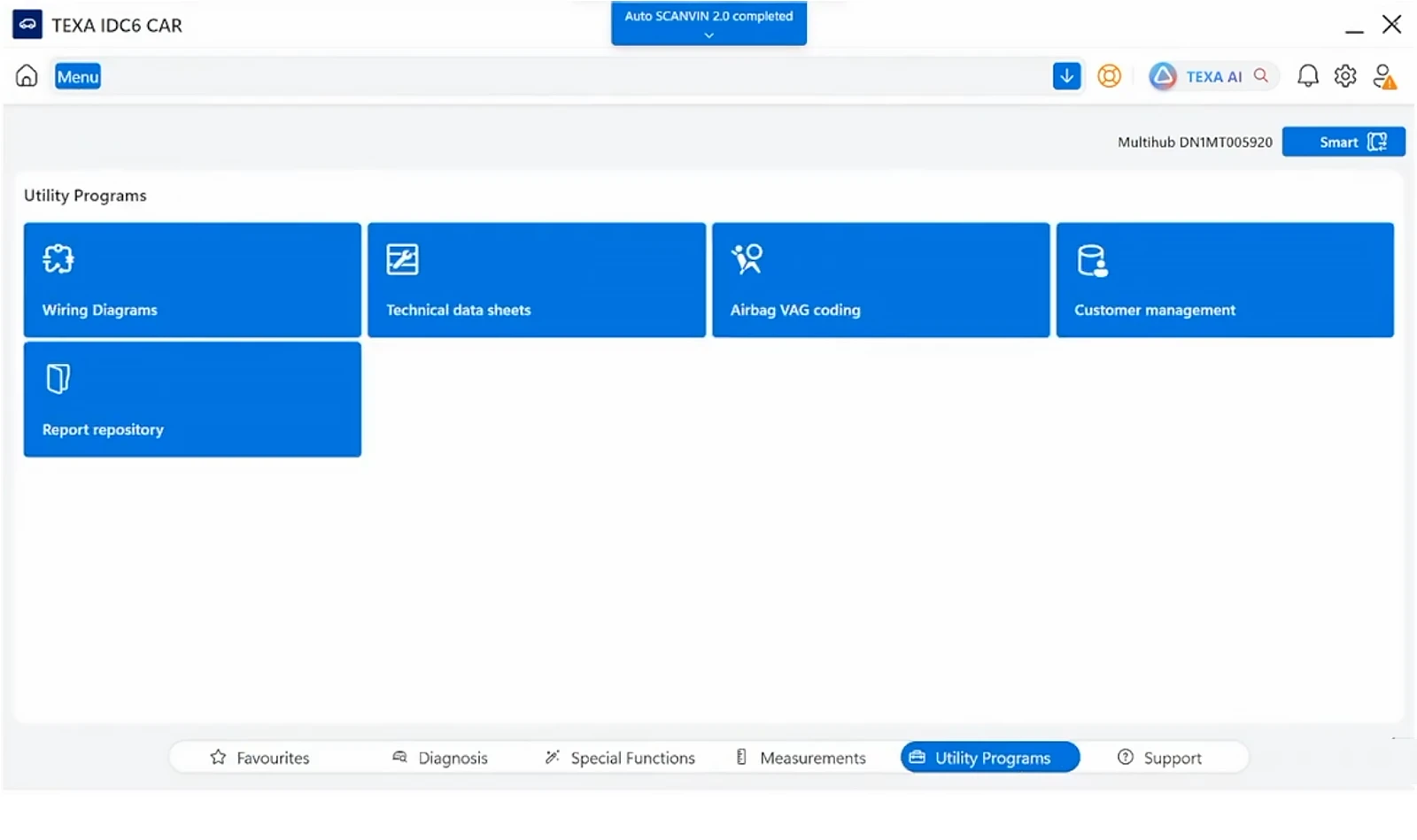Open the Wiring Diagrams tile
This screenshot has height=840, width=1417.
click(192, 280)
